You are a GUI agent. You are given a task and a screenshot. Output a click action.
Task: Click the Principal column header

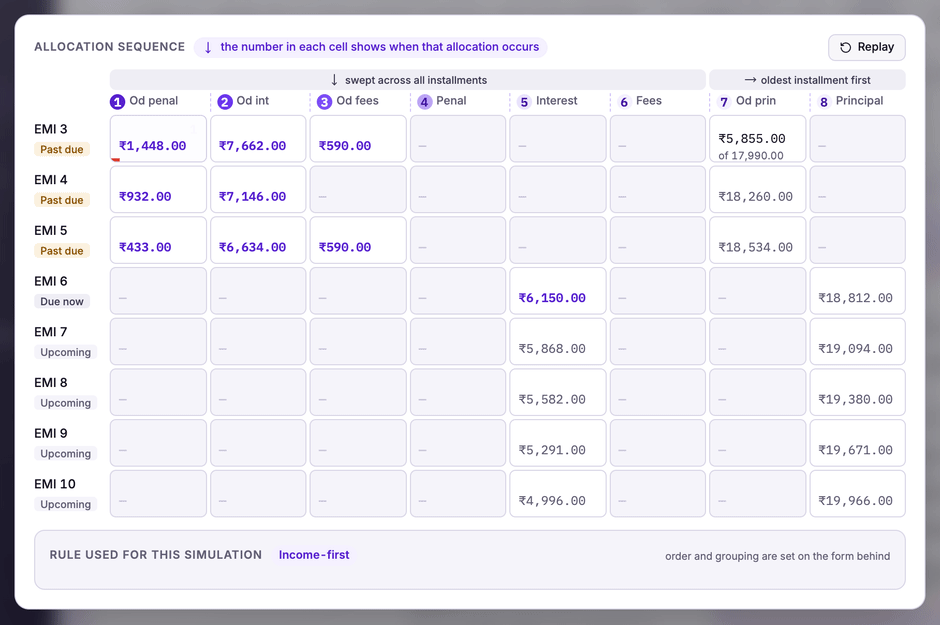860,101
